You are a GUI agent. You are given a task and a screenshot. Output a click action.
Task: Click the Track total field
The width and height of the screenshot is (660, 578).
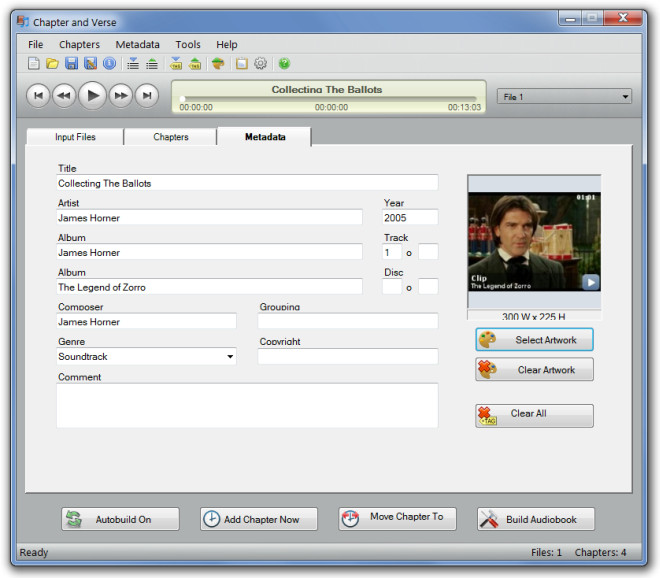click(428, 253)
